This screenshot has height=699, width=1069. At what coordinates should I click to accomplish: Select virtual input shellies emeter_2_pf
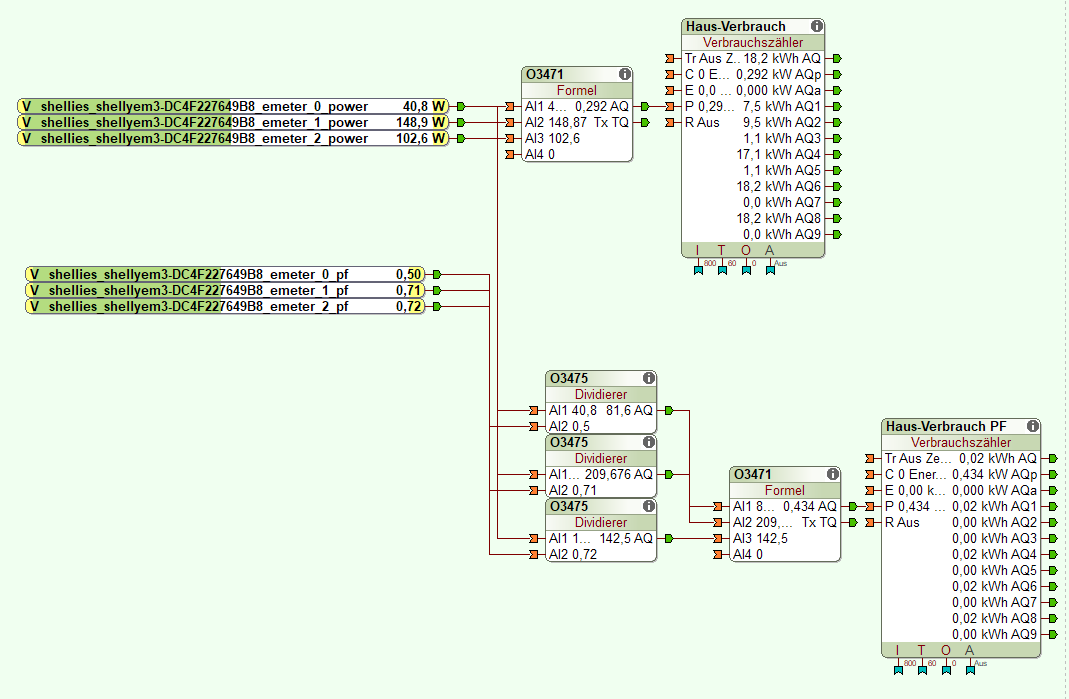pos(225,306)
